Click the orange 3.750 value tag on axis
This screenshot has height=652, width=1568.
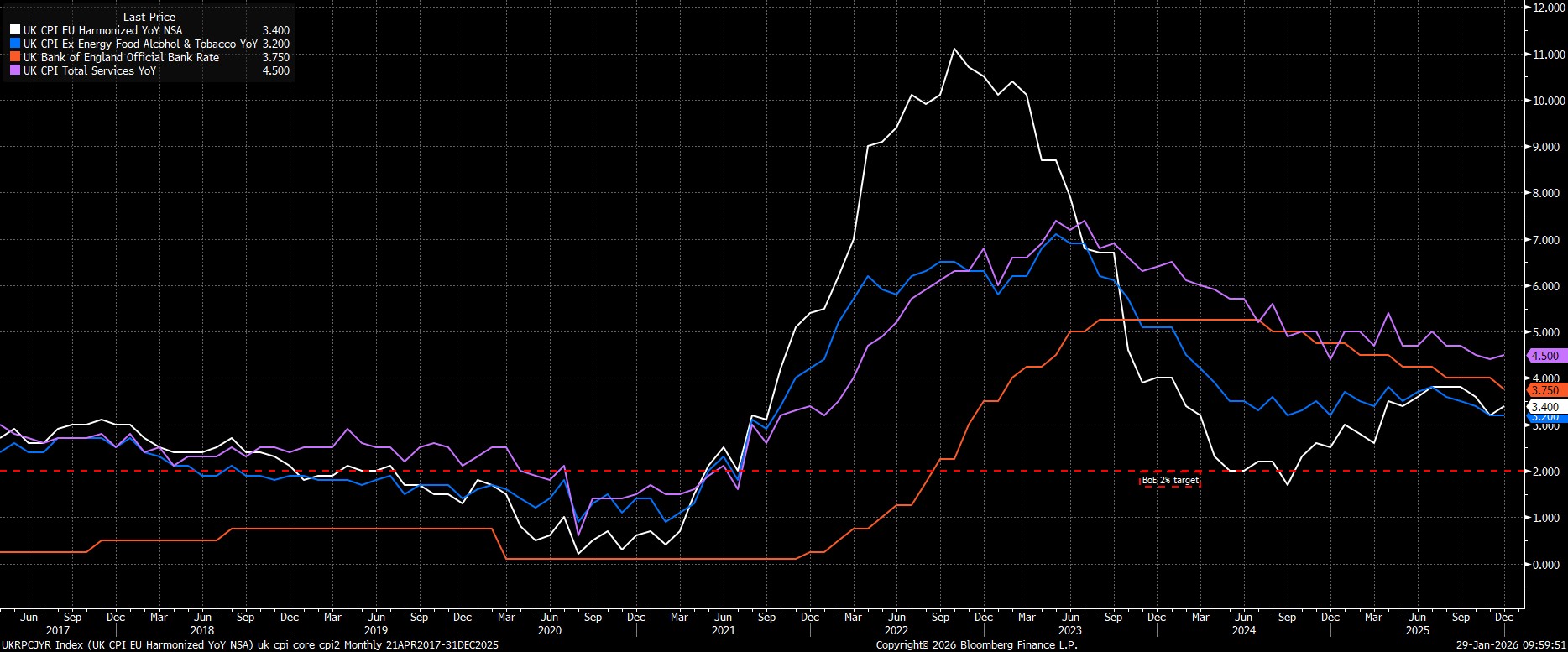(x=1545, y=390)
